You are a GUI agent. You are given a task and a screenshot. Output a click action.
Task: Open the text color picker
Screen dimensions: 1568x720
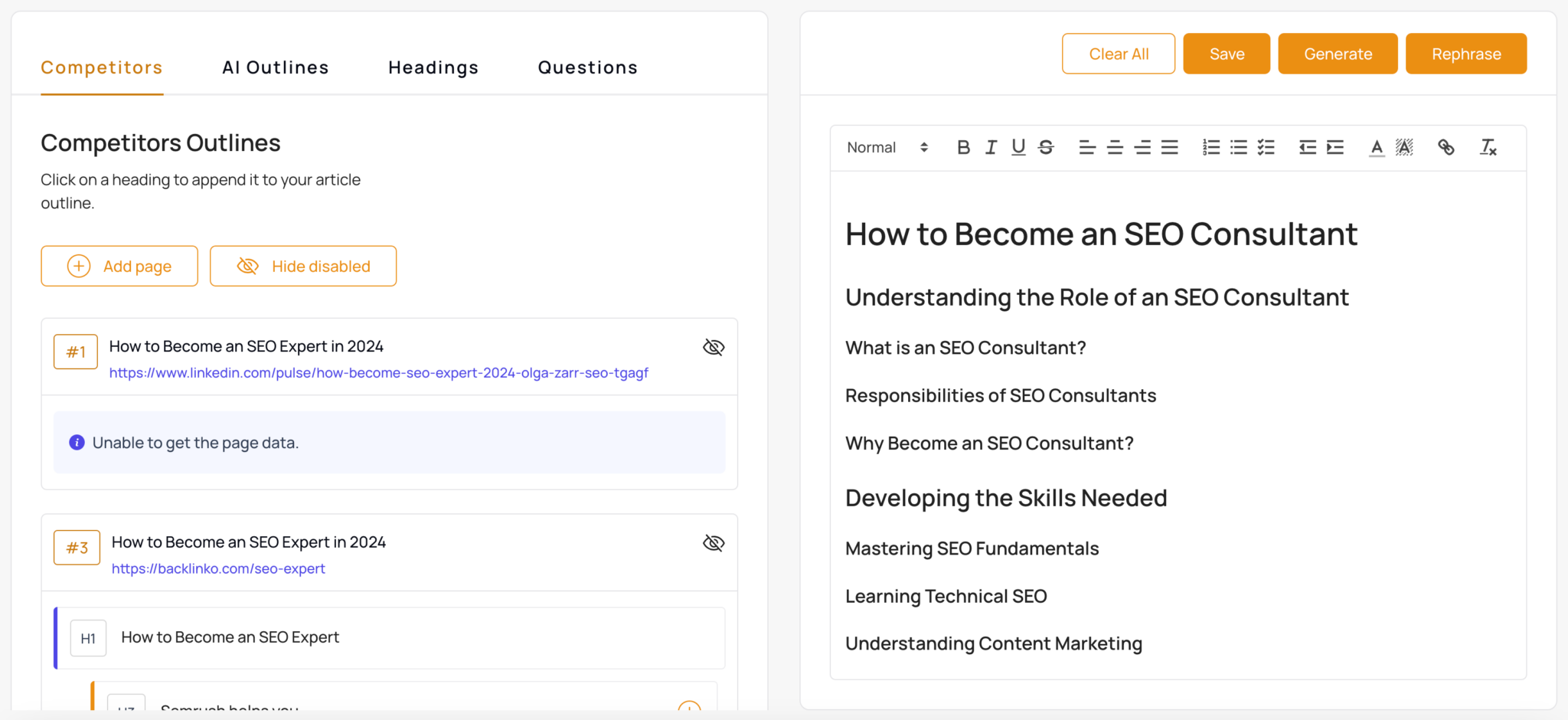pos(1377,147)
